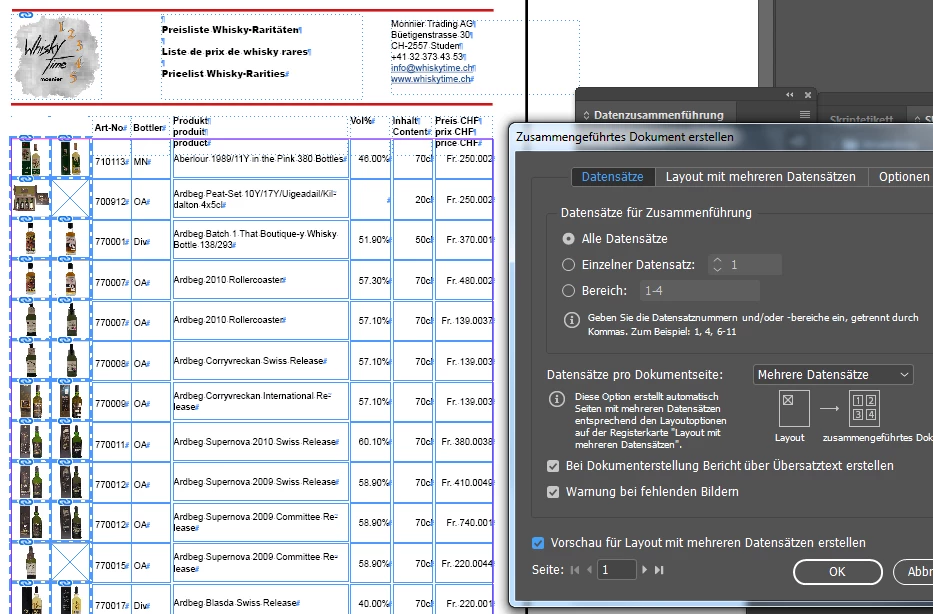Click price 'Fr. 740.00' cell
Image resolution: width=933 pixels, height=614 pixels.
464,522
